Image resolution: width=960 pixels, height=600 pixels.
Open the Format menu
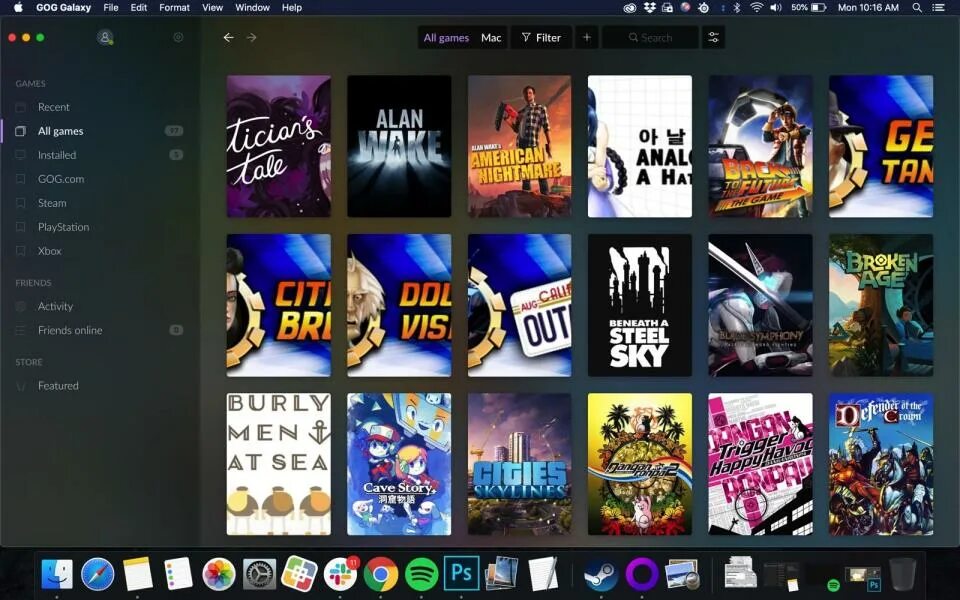pos(174,7)
